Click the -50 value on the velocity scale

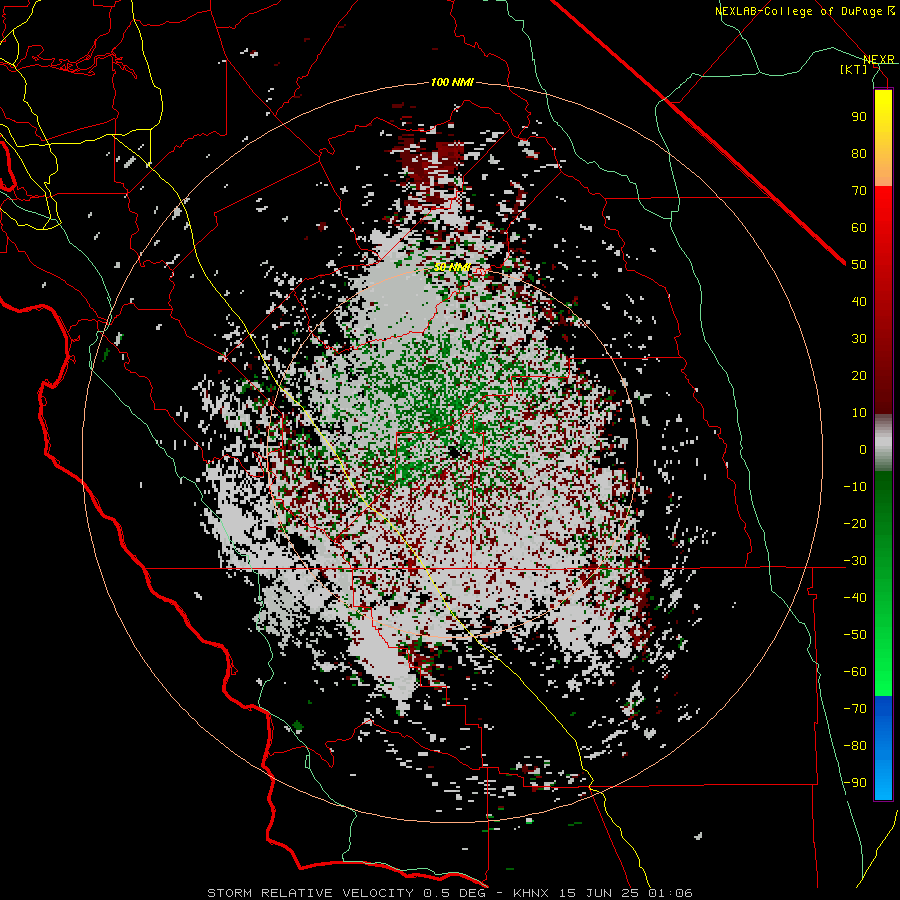pyautogui.click(x=855, y=635)
